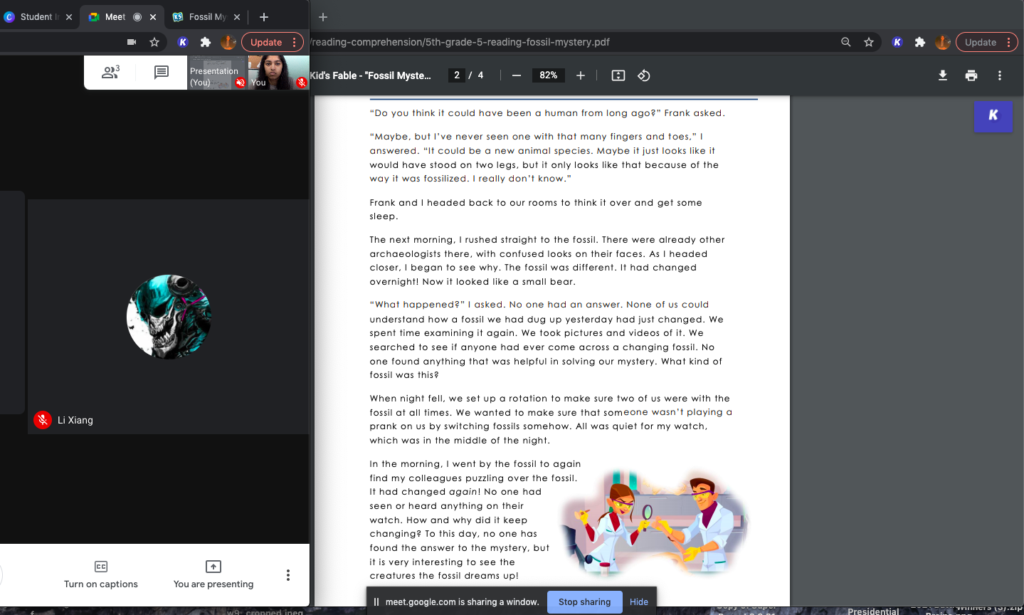The width and height of the screenshot is (1024, 615).
Task: Open the extensions puzzle icon in the Meet window
Action: point(205,42)
